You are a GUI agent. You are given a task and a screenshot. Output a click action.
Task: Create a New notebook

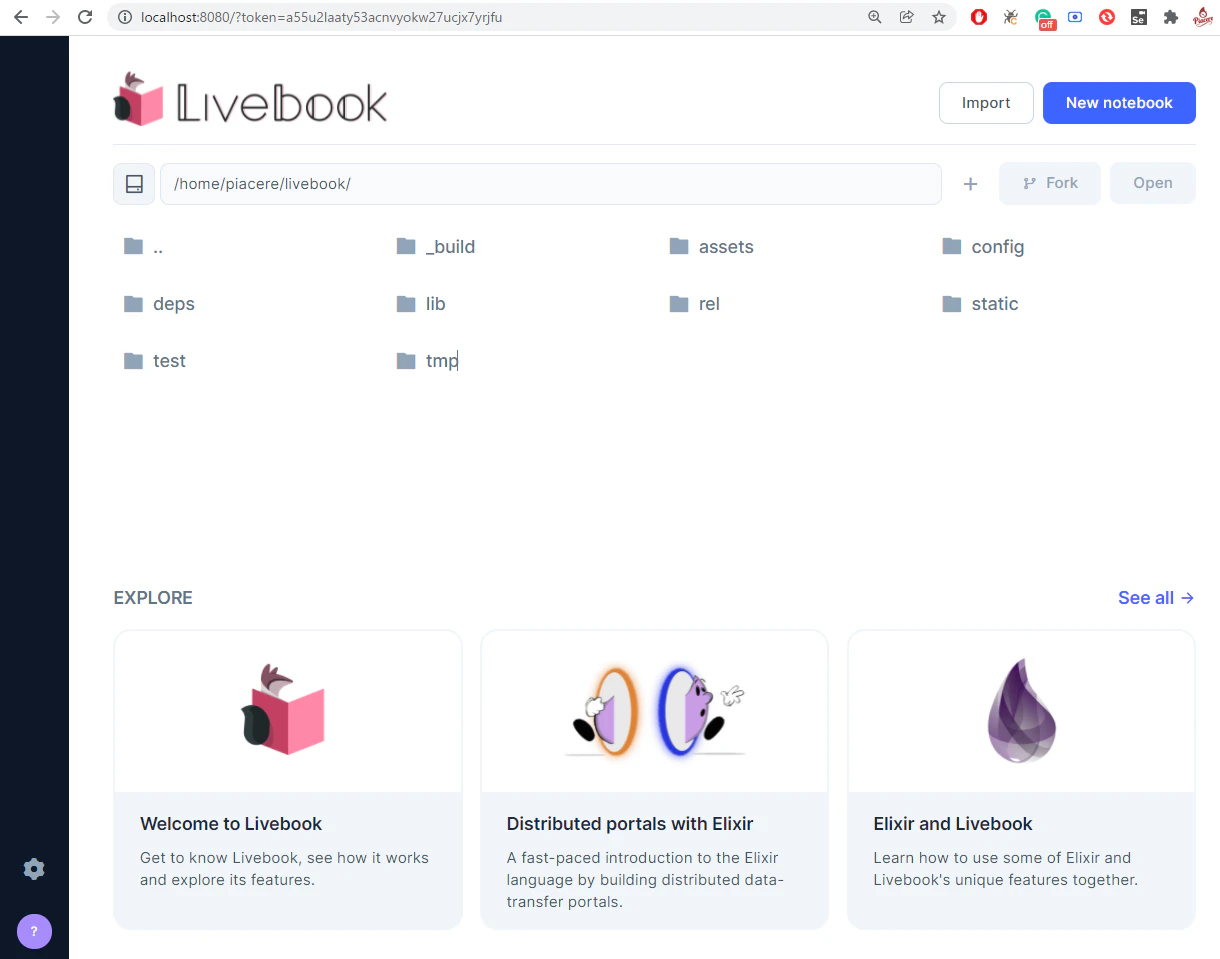coord(1119,103)
